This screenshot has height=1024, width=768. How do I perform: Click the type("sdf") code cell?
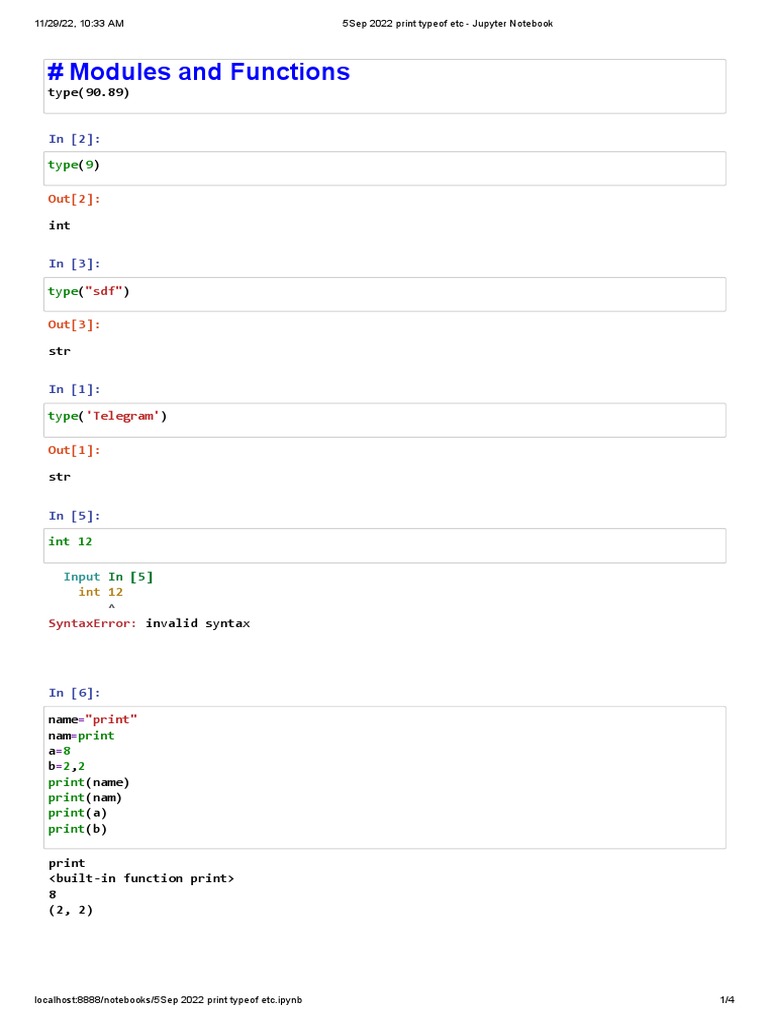point(385,295)
